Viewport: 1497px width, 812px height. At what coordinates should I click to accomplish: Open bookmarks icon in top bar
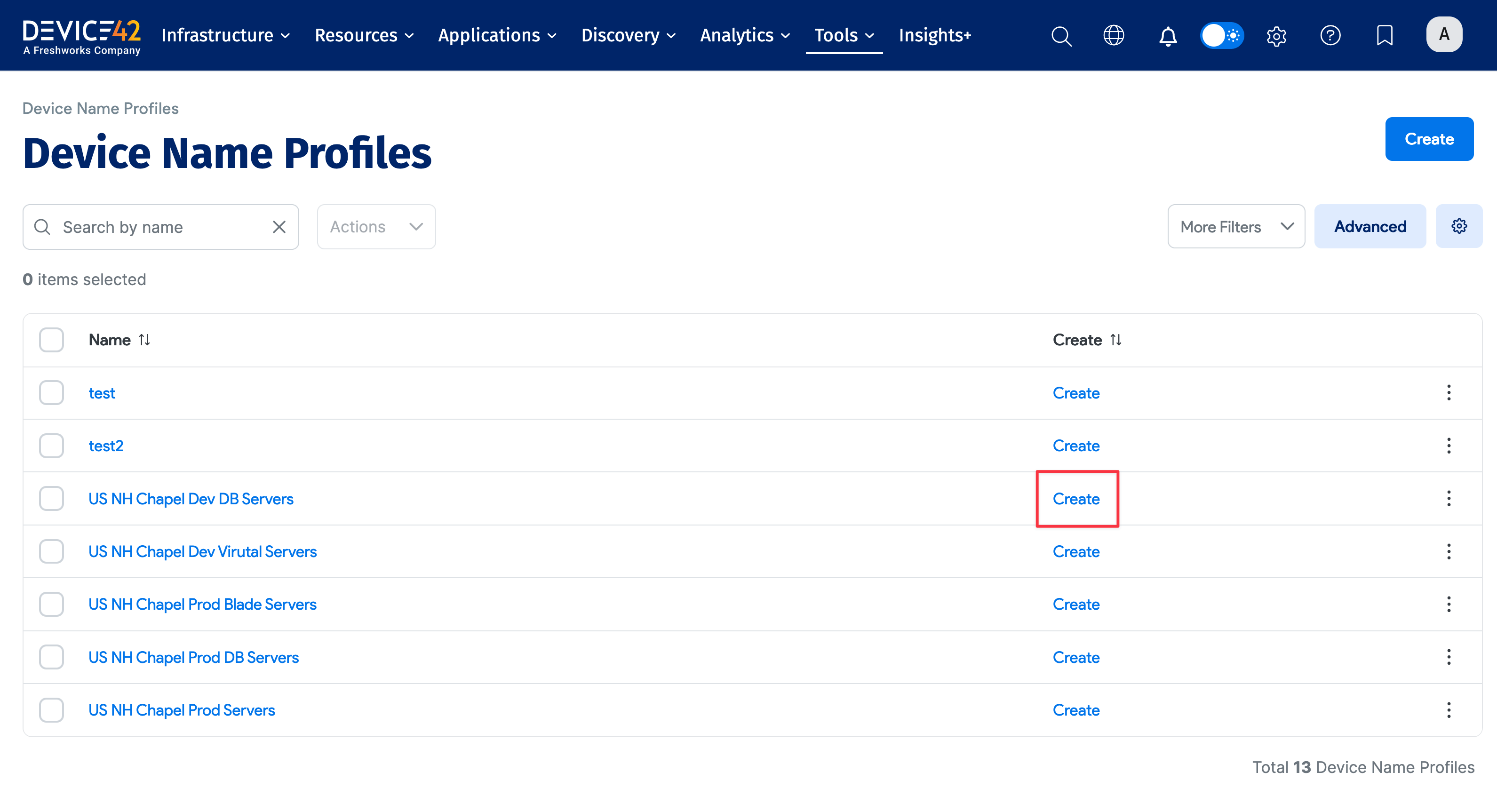click(1385, 35)
